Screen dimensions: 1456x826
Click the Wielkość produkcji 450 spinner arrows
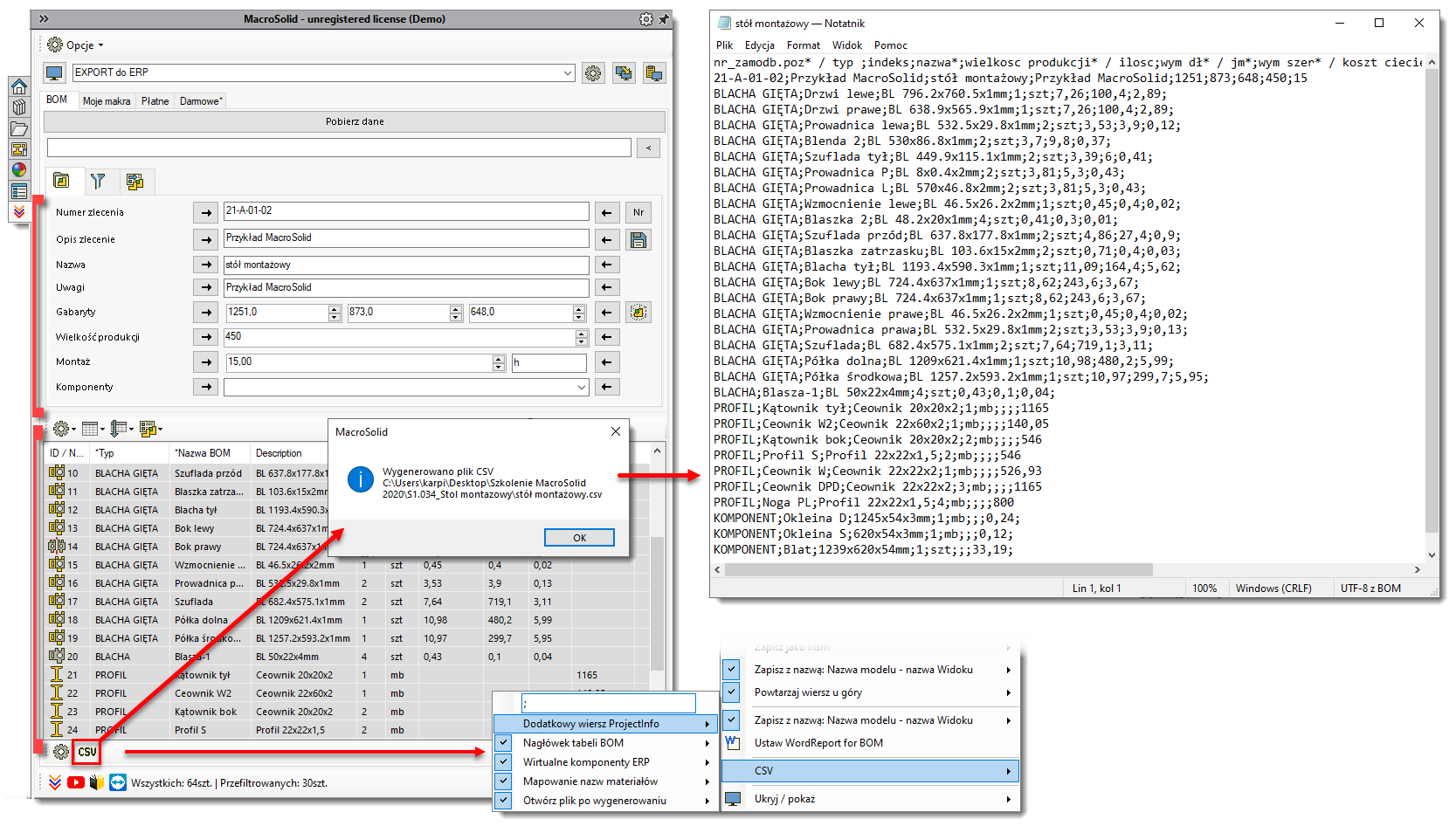pyautogui.click(x=582, y=337)
